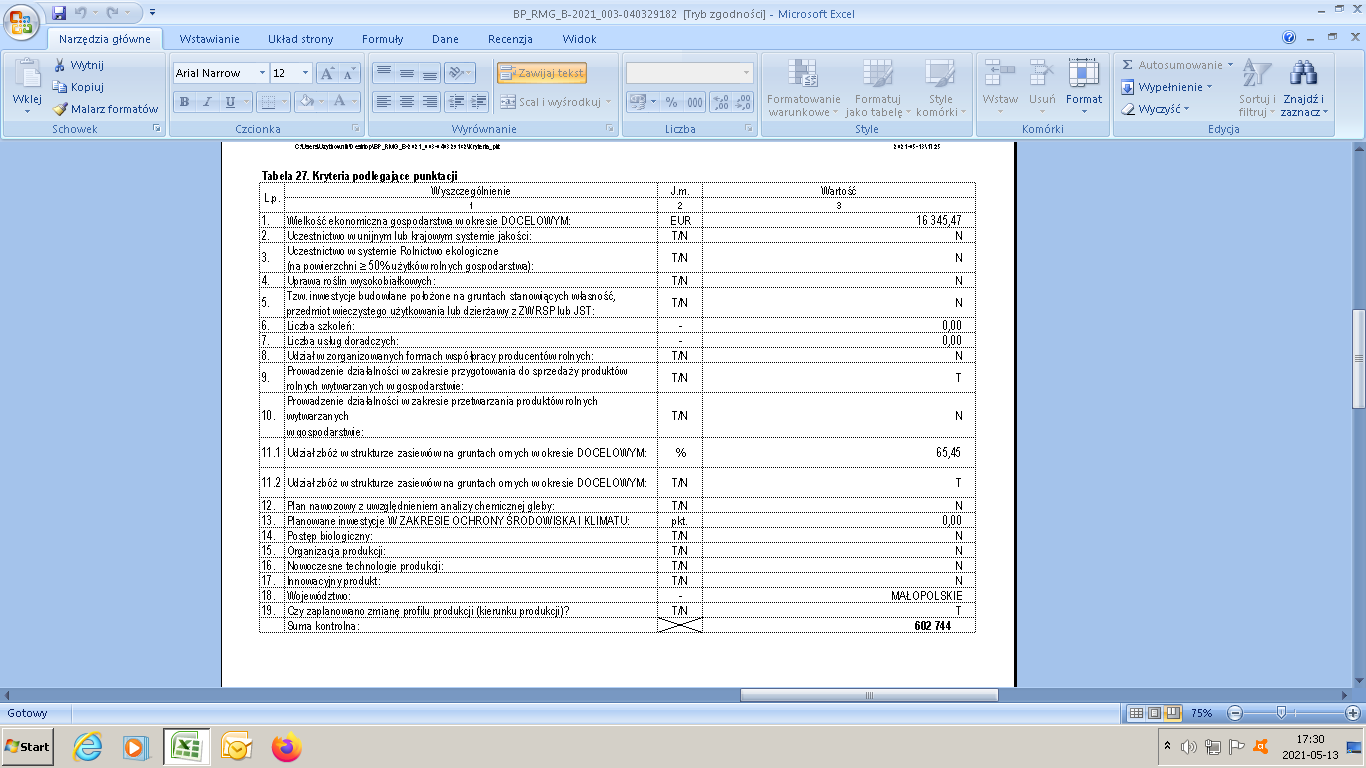Click the Firefox icon in taskbar
The height and width of the screenshot is (768, 1366).
287,746
